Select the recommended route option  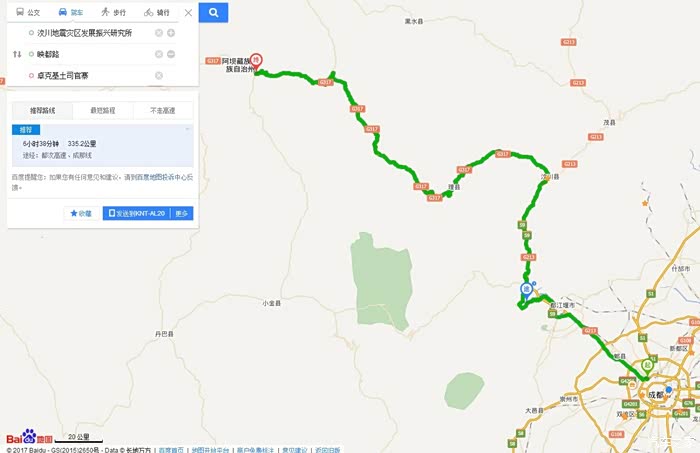pyautogui.click(x=42, y=110)
